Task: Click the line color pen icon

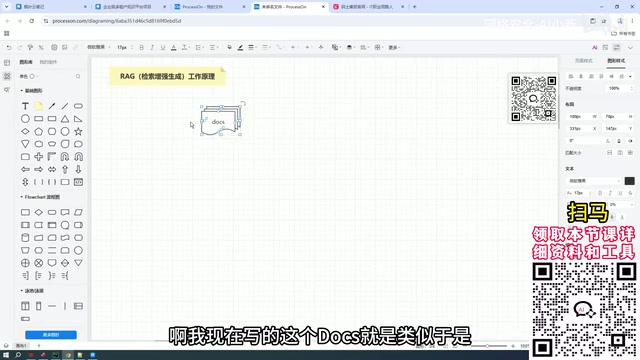Action: [240, 48]
